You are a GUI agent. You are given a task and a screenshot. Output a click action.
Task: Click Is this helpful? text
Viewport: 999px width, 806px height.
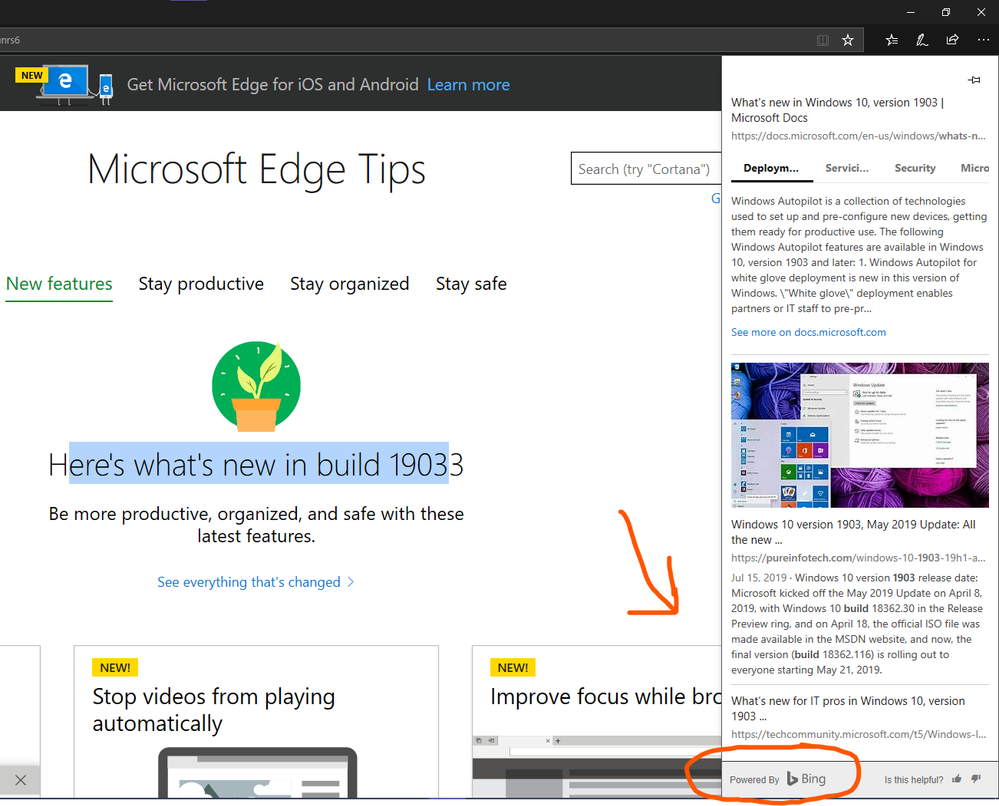coord(914,779)
